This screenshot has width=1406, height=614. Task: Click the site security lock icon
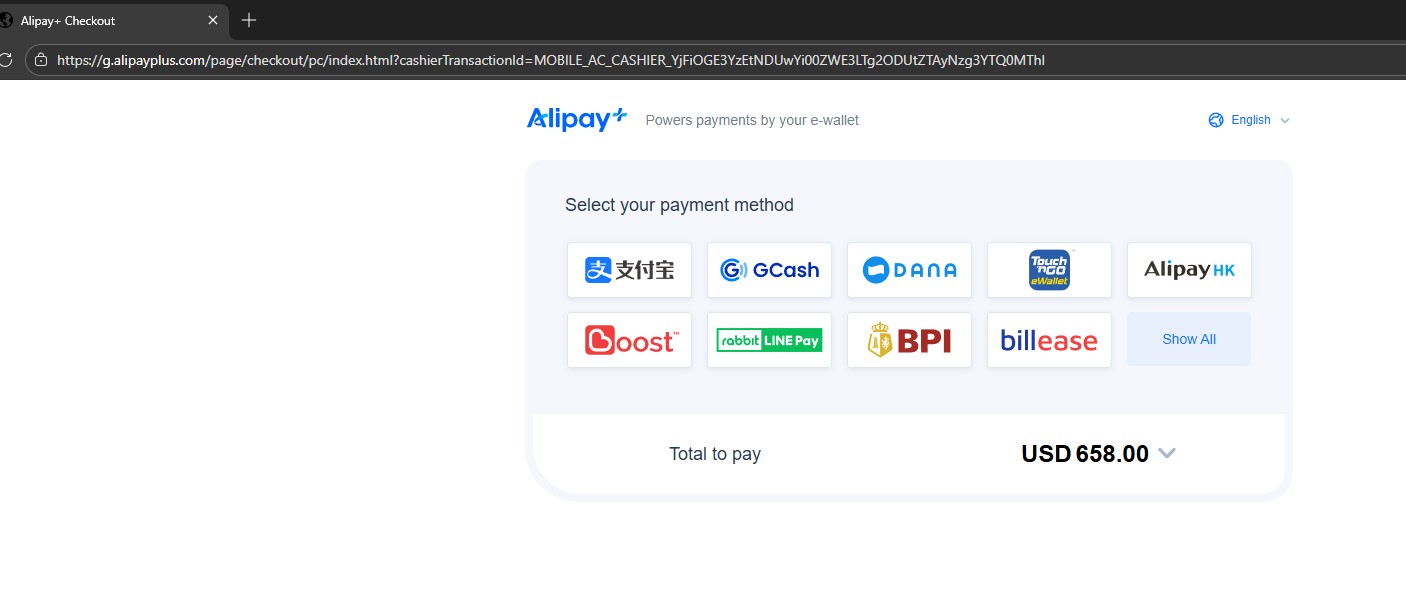(x=41, y=60)
